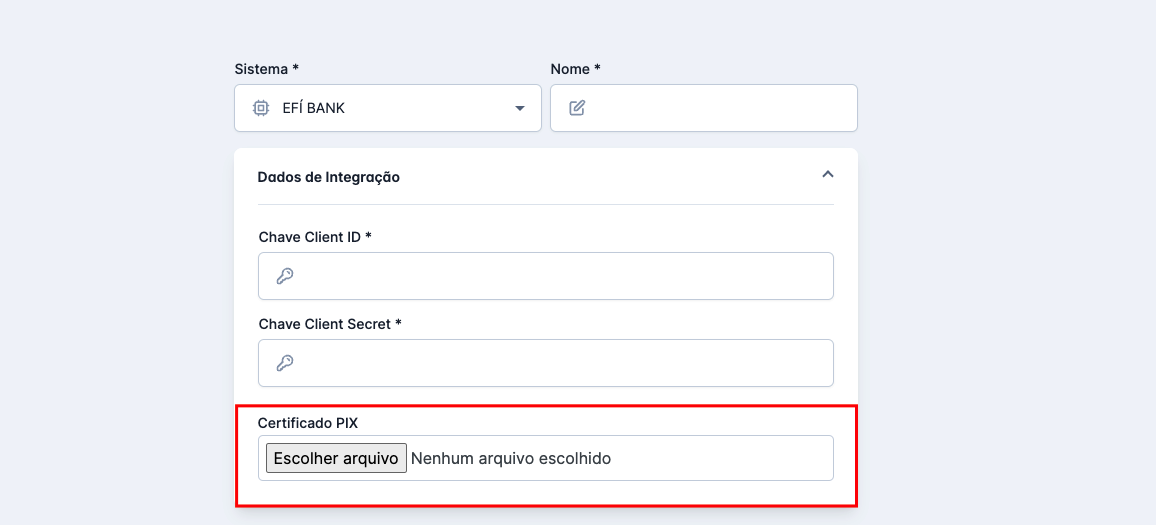Select the EFÍ BANK value text
Image resolution: width=1156 pixels, height=525 pixels.
click(314, 108)
